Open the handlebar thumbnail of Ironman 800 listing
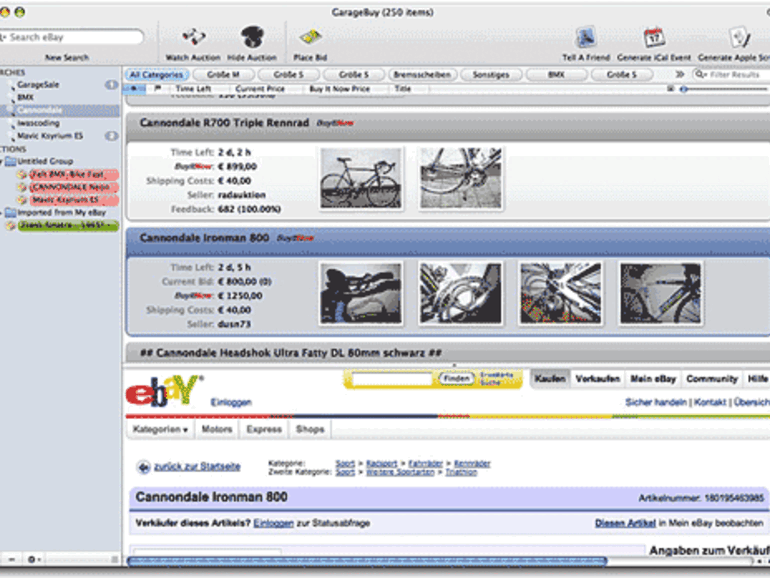This screenshot has height=578, width=770. pos(361,294)
